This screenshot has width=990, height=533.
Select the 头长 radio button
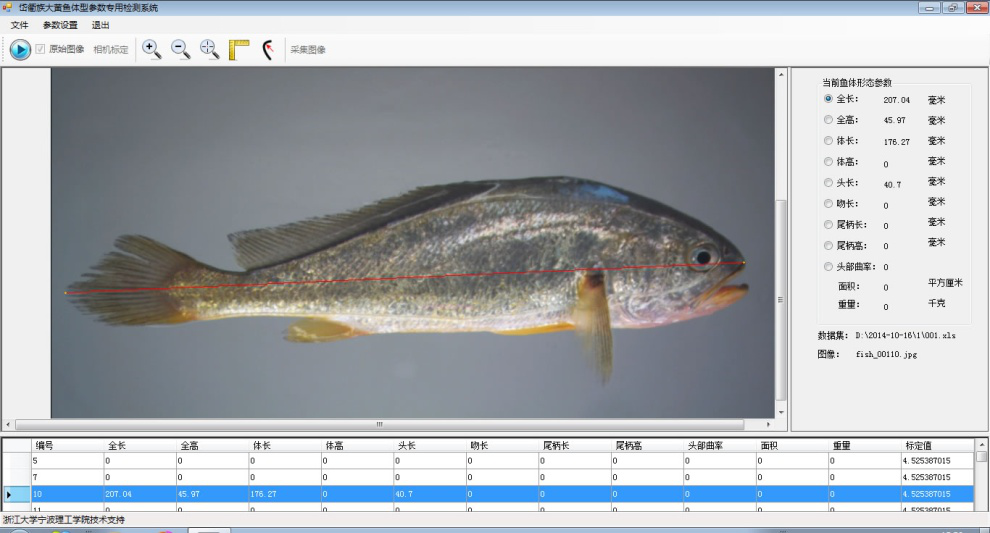[x=828, y=183]
